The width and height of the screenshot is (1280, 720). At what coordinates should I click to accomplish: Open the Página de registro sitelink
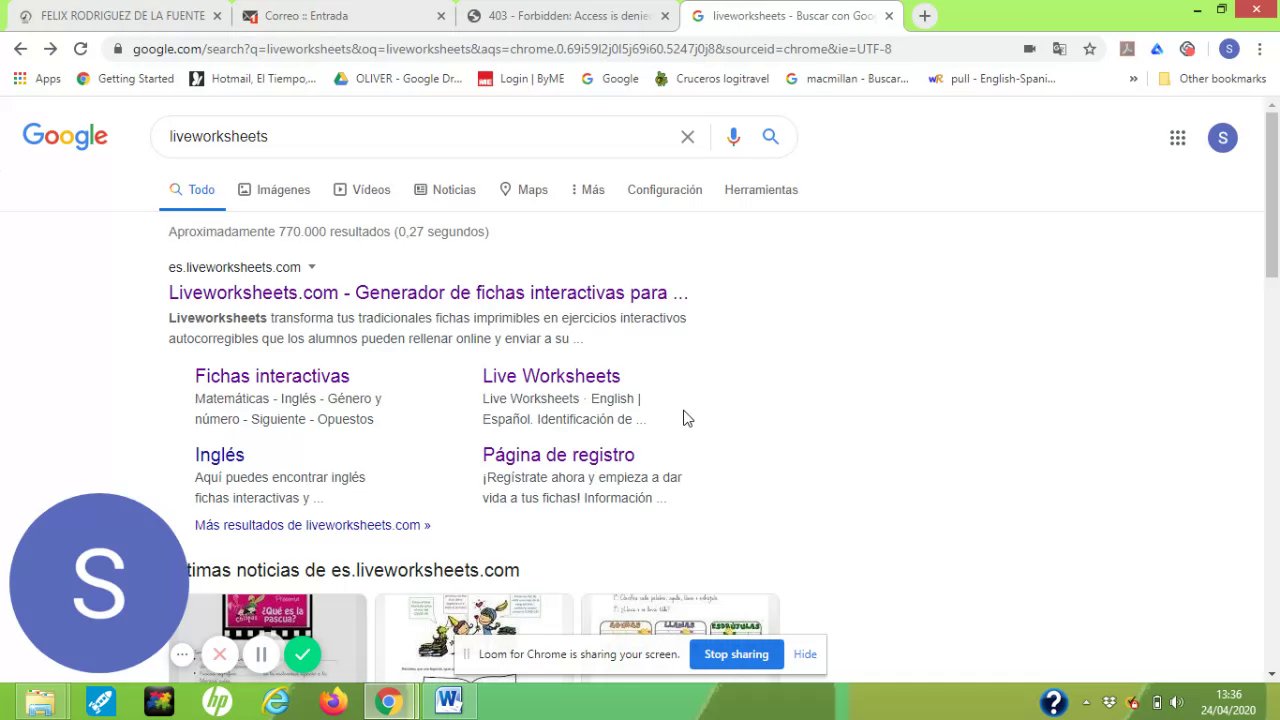pos(558,455)
